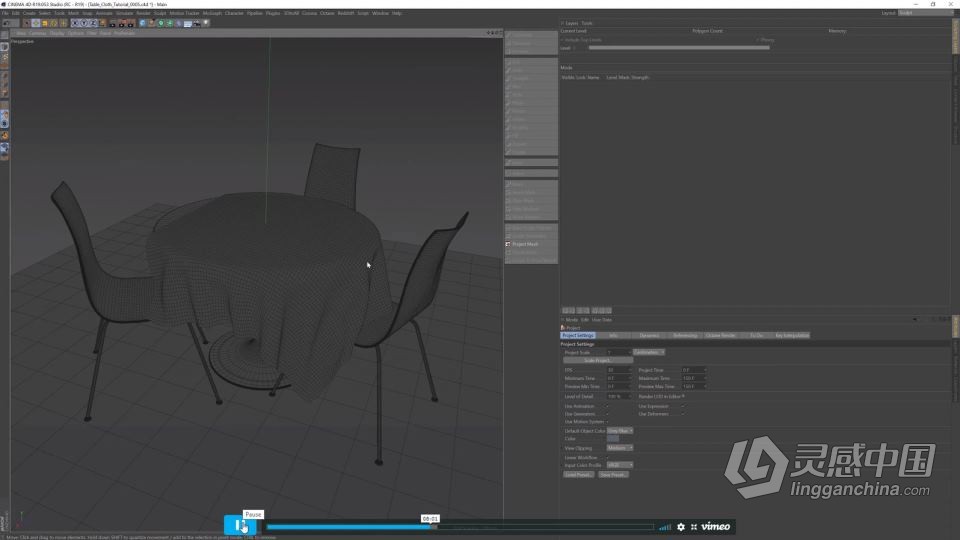Open the MoGraph menu
The image size is (960, 540).
[212, 13]
